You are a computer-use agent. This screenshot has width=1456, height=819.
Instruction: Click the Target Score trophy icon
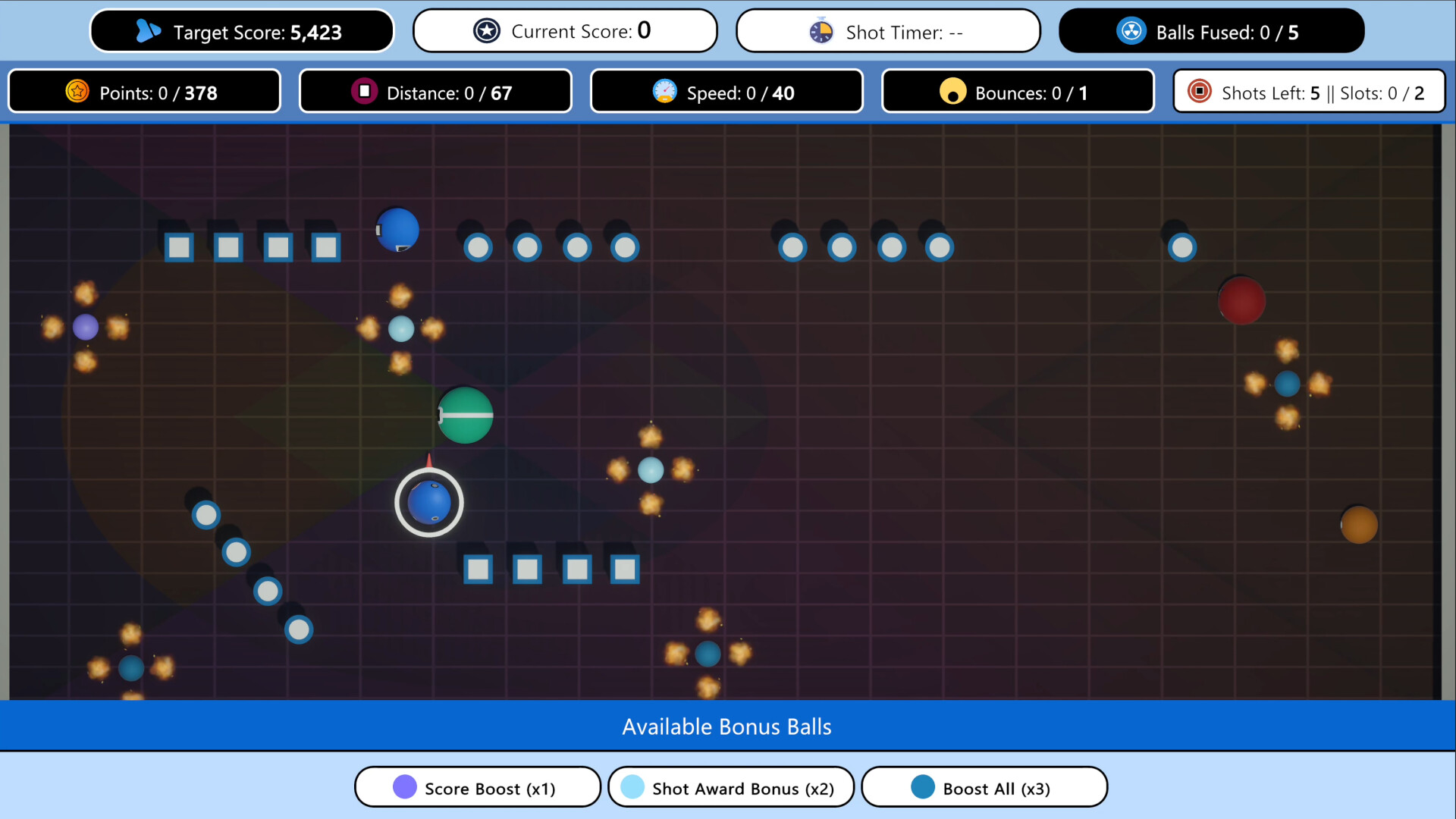point(149,30)
